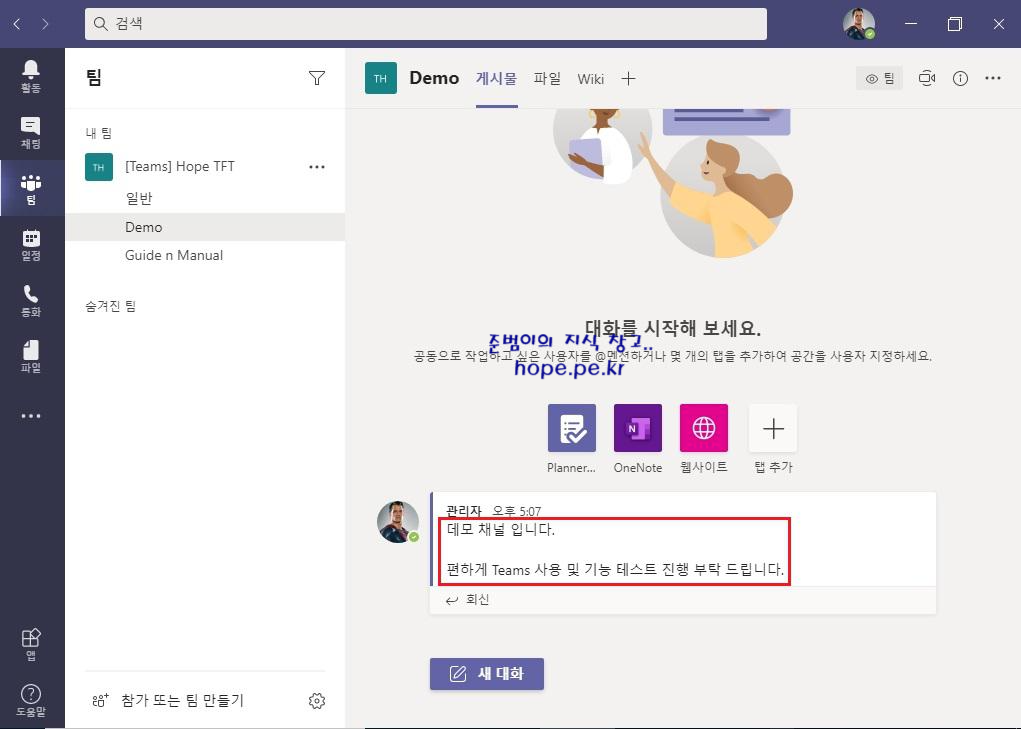1021x729 pixels.
Task: Toggle the team visibility eye button (팀)
Action: tap(880, 79)
